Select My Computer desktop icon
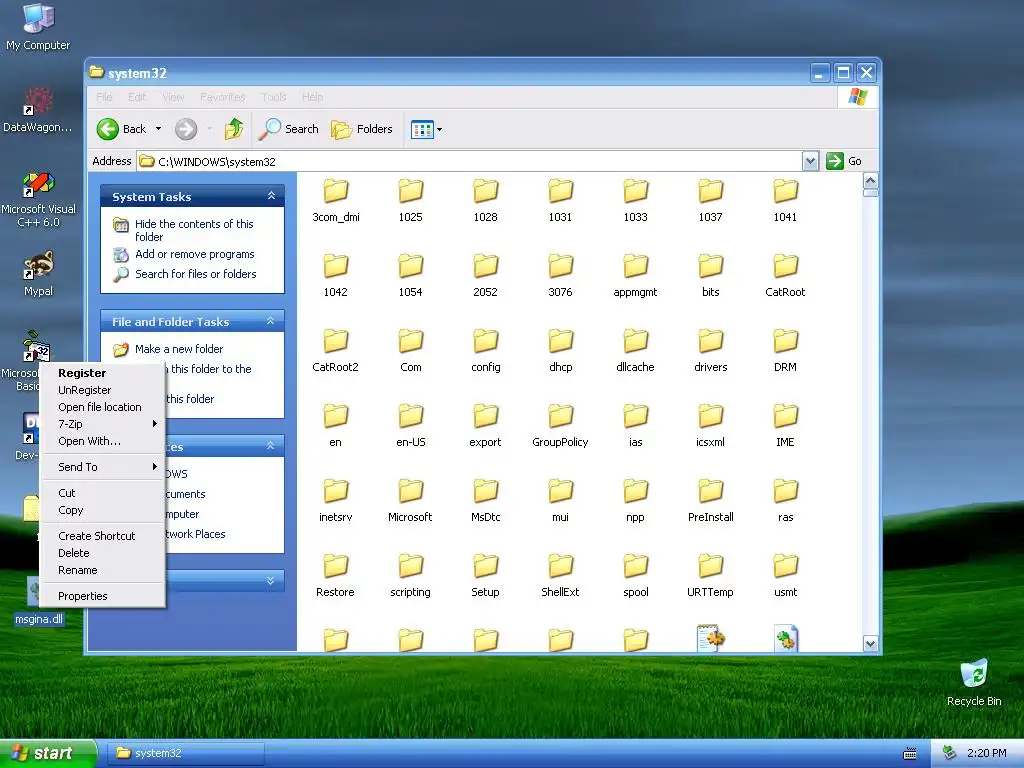Screen dimensions: 1024x768 (38, 27)
